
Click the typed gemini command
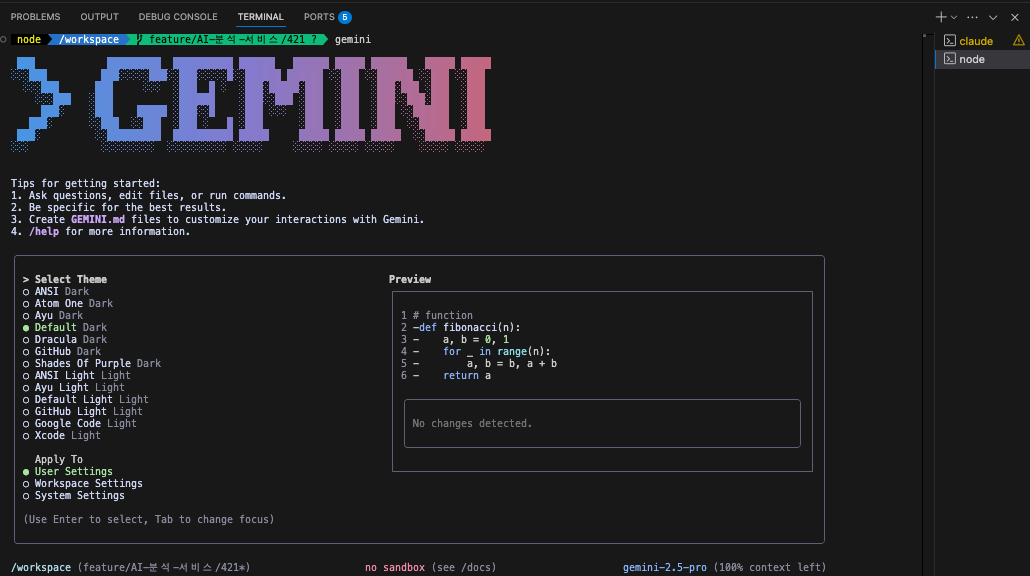[353, 39]
